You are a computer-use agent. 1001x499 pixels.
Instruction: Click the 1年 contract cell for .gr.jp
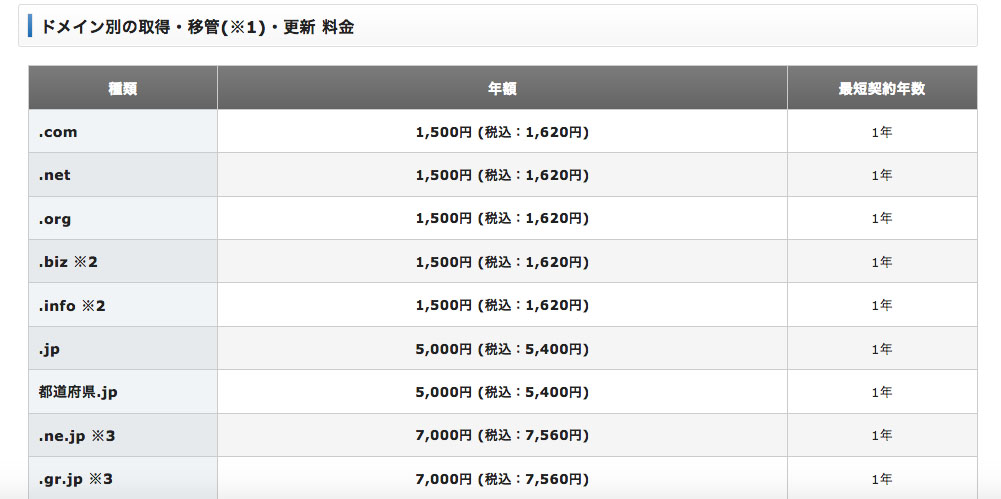point(882,478)
